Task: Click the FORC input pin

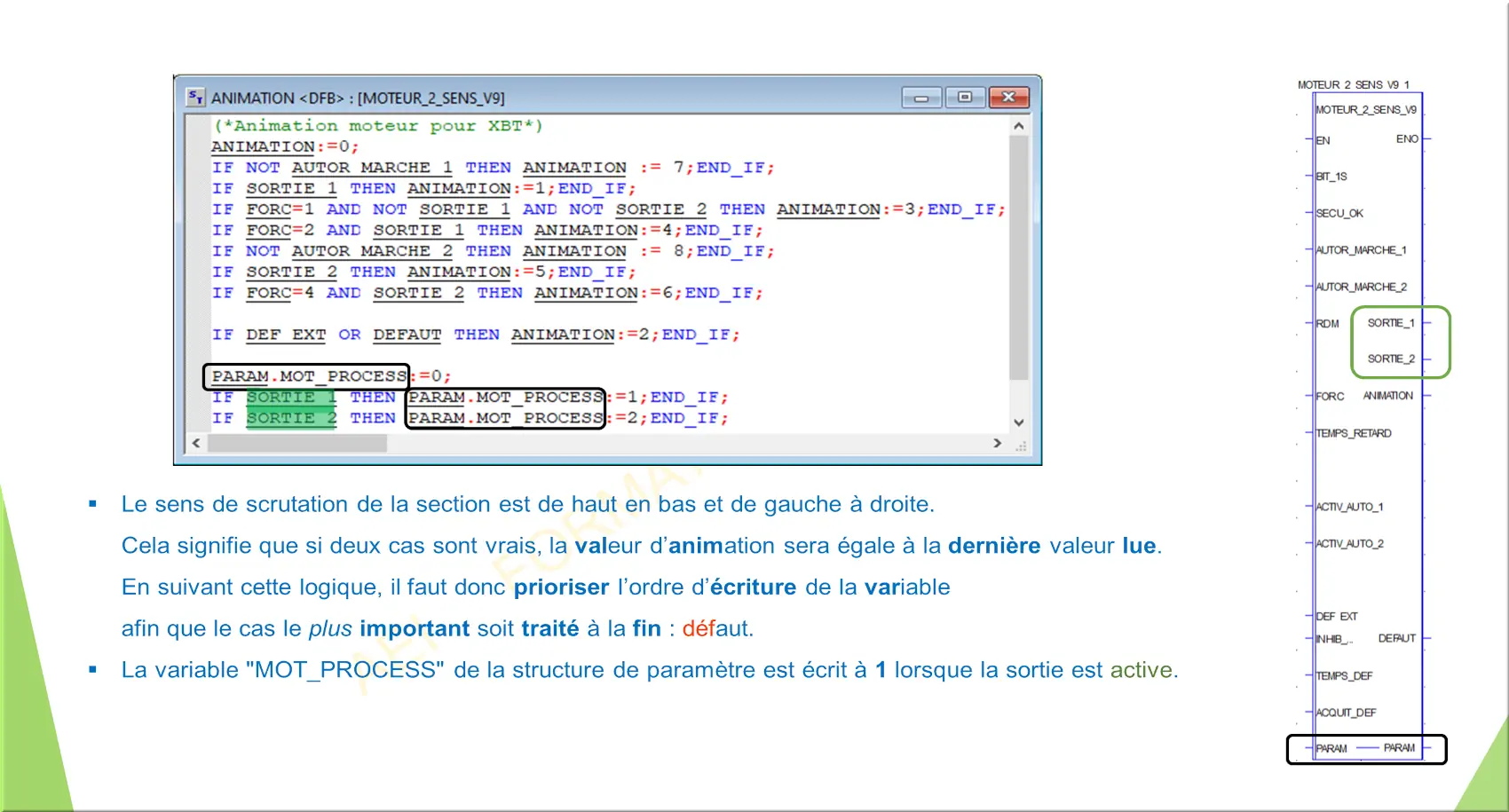Action: tap(1330, 397)
